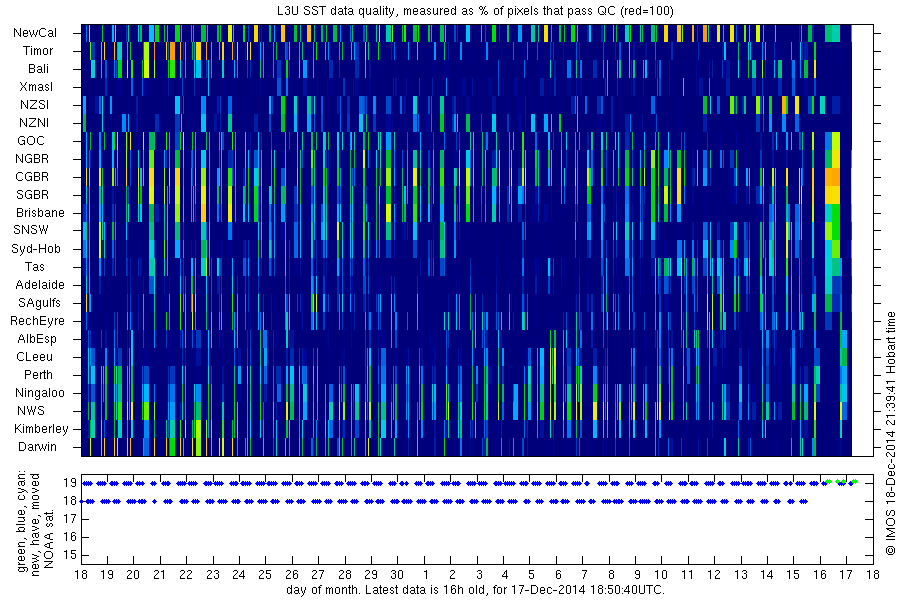Image resolution: width=900 pixels, height=600 pixels.
Task: Click the CGBR region label
Action: (32, 177)
